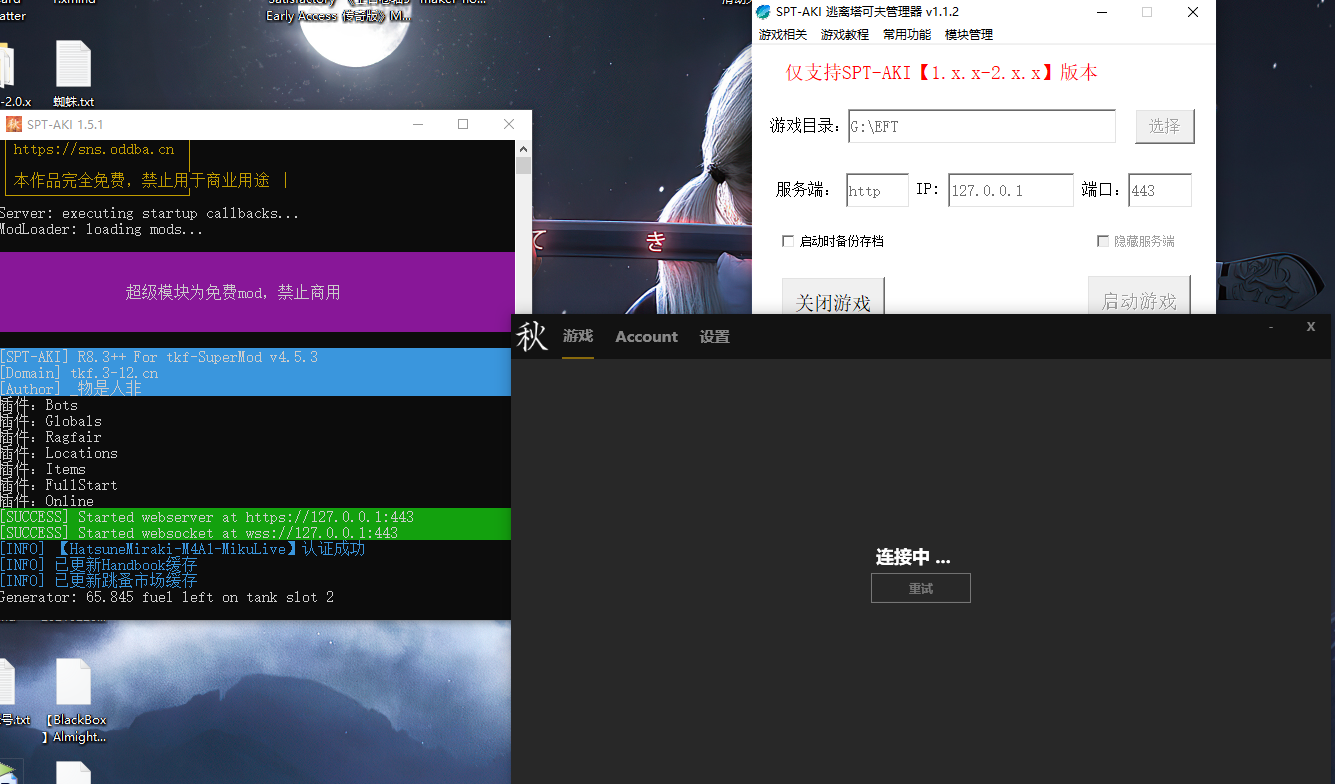Screen dimensions: 1335x784
Task: Minimize the SPT-AKI 1.5.1 console window
Action: (x=418, y=124)
